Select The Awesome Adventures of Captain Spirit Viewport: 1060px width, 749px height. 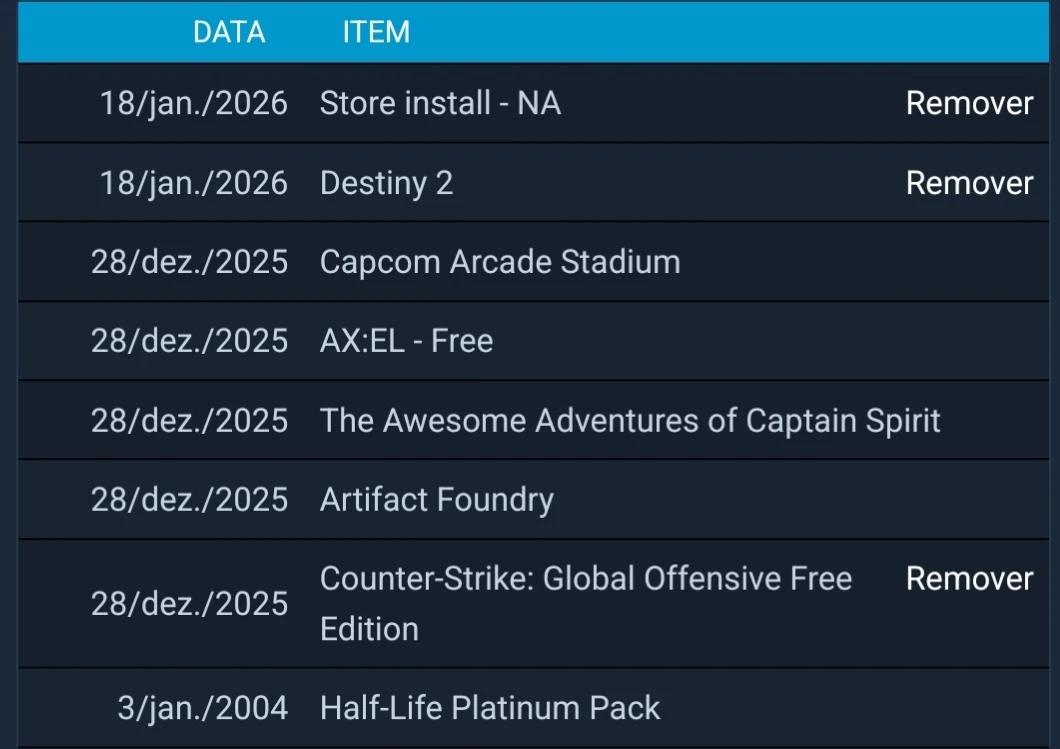point(630,420)
